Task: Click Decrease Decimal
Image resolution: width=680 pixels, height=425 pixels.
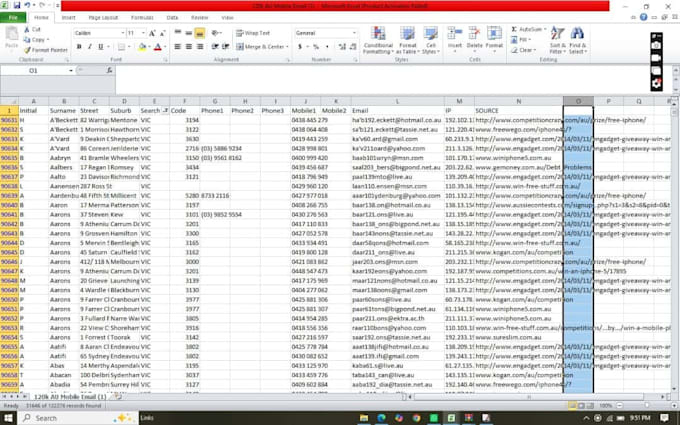Action: (x=353, y=46)
